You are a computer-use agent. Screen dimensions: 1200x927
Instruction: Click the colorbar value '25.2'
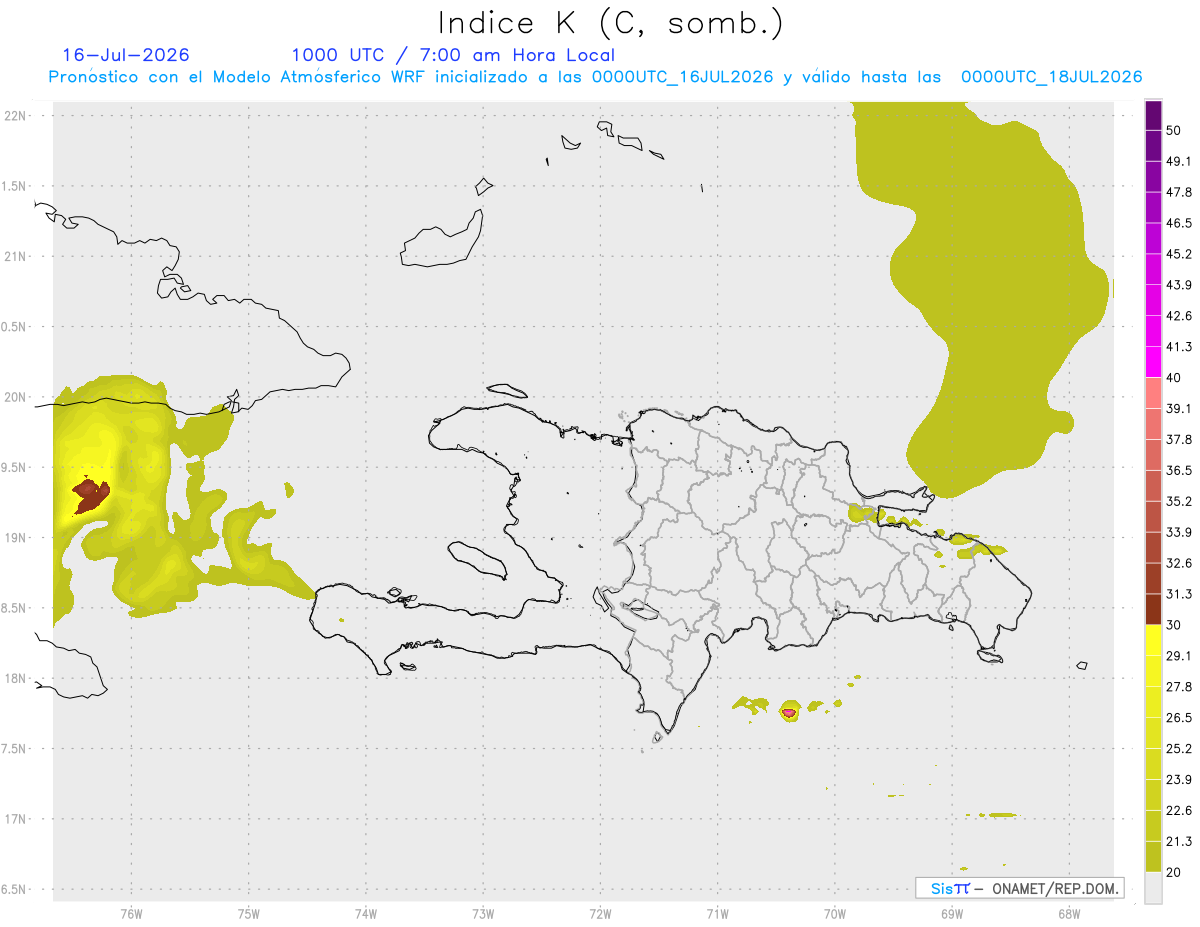(1179, 749)
